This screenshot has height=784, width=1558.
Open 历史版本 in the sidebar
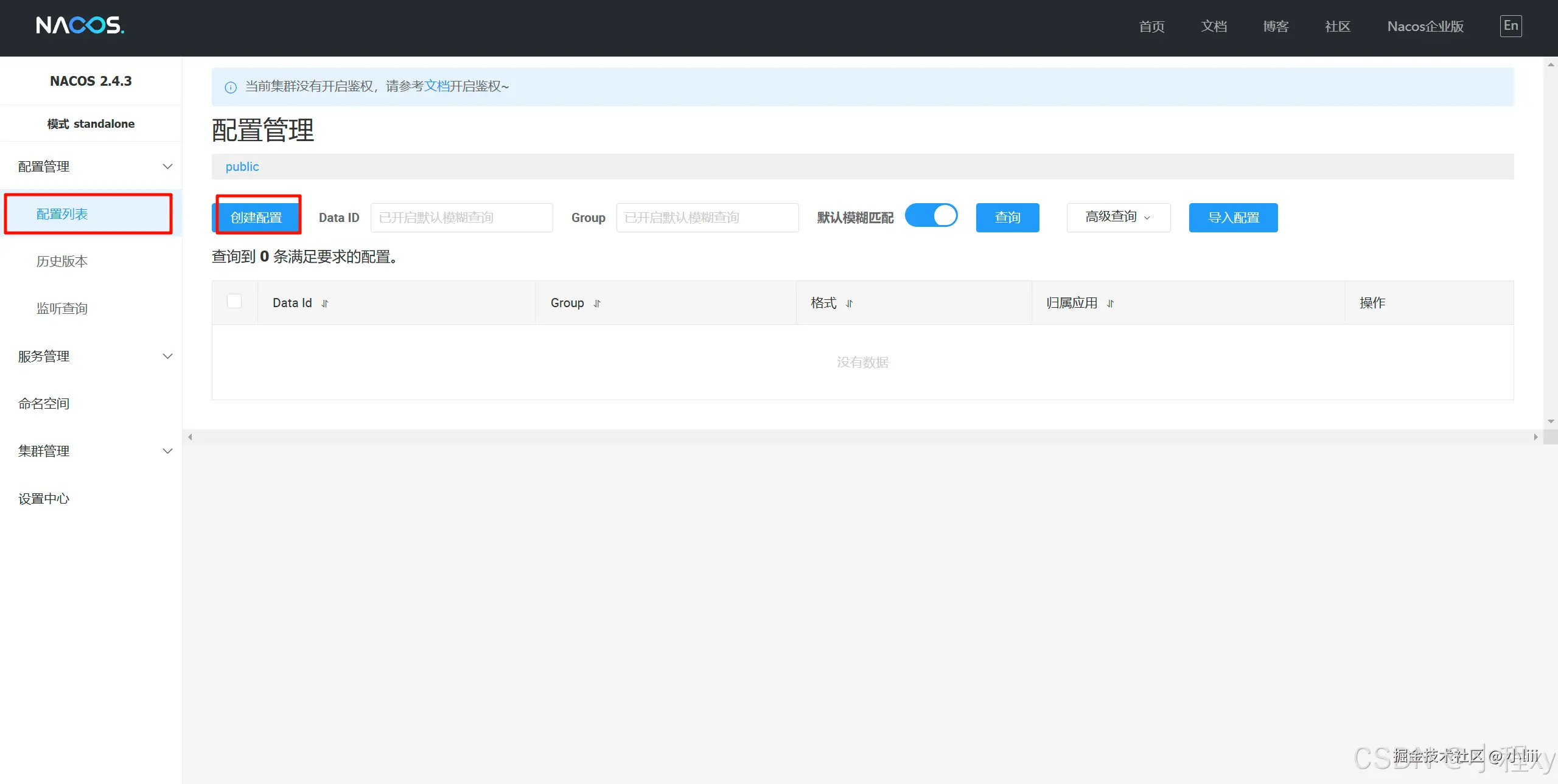[x=62, y=262]
